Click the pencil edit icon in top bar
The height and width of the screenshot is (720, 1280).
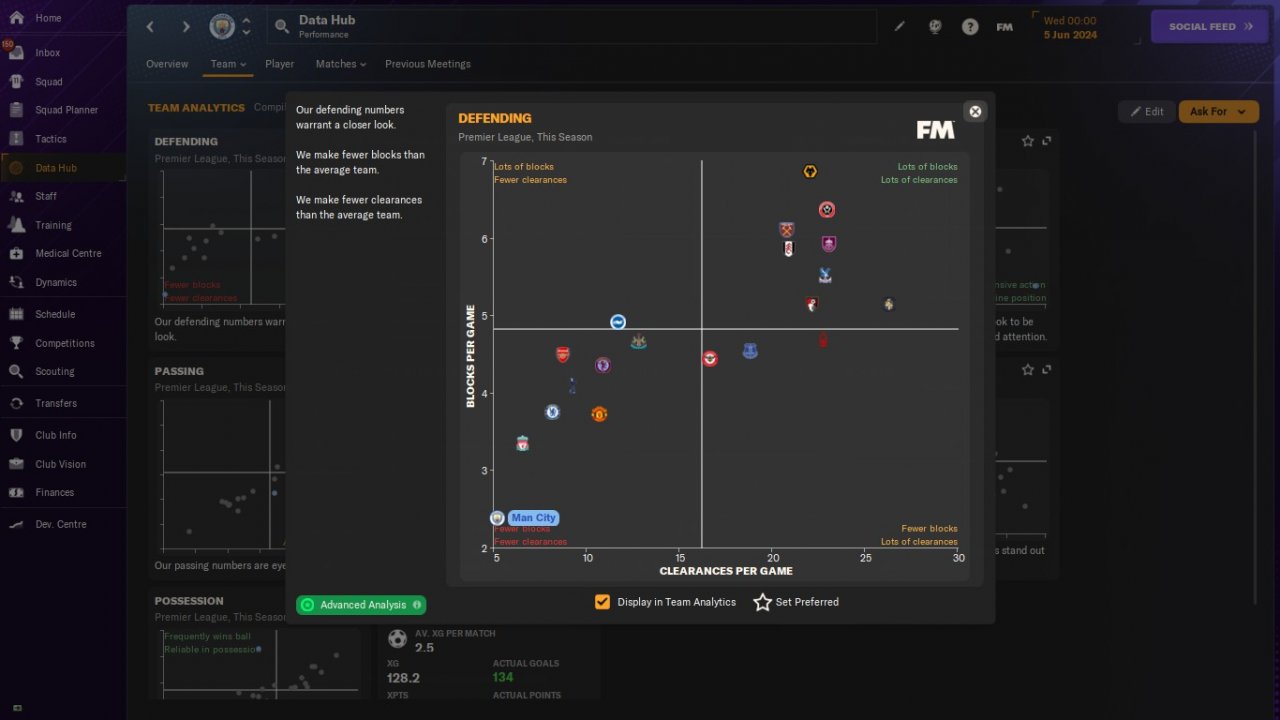click(x=900, y=27)
